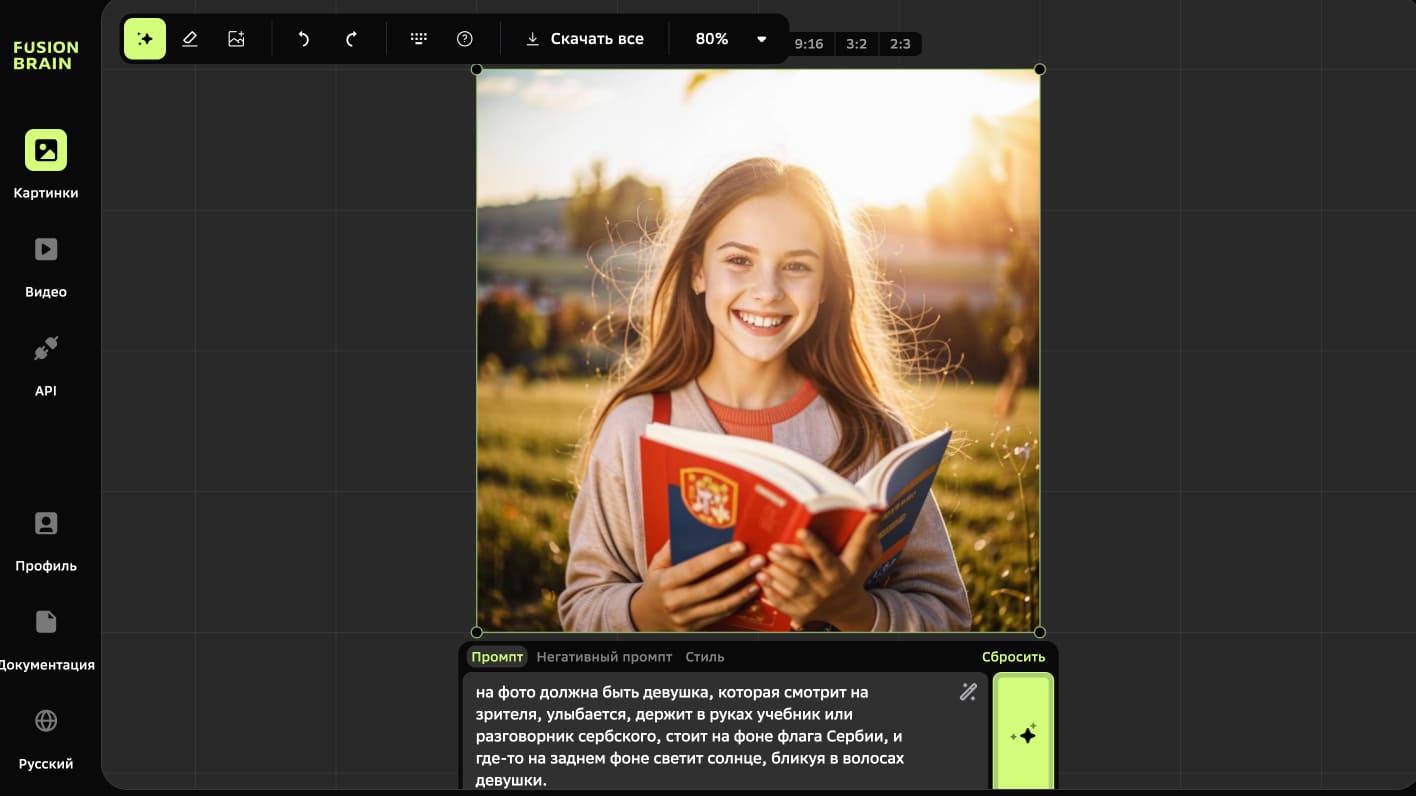The width and height of the screenshot is (1416, 796).
Task: Open the API section
Action: pyautogui.click(x=46, y=364)
